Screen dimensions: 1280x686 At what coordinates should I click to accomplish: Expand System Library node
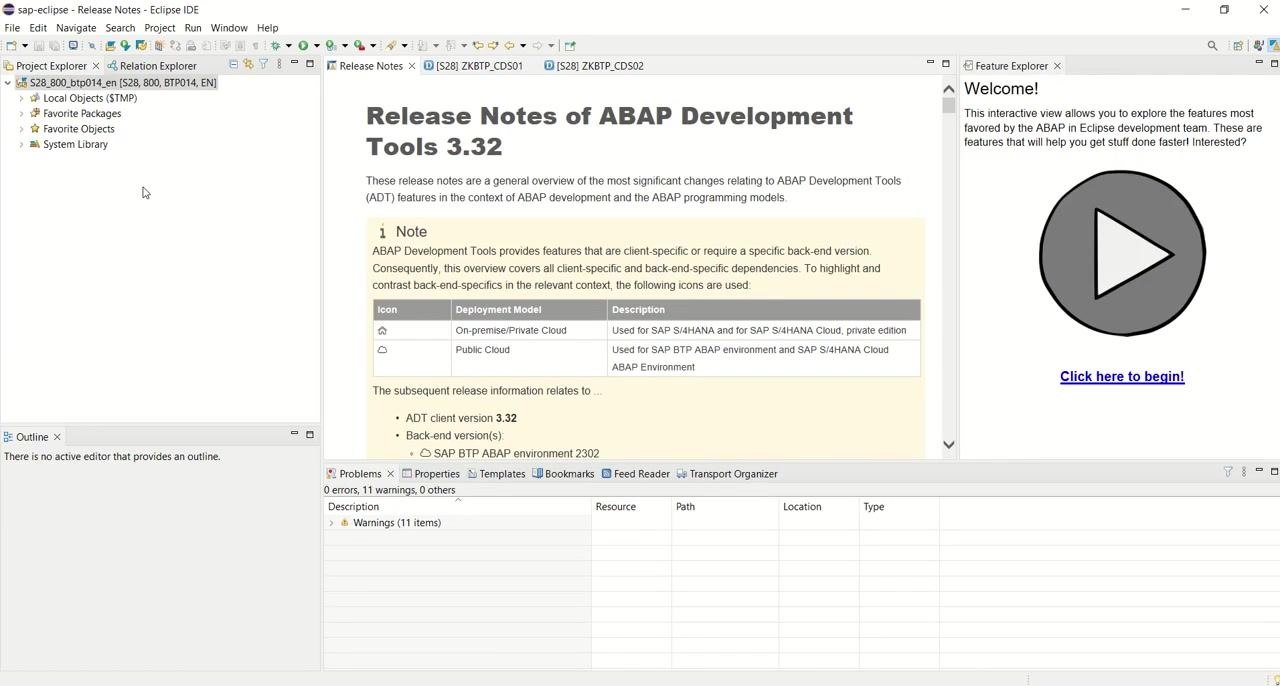tap(21, 145)
